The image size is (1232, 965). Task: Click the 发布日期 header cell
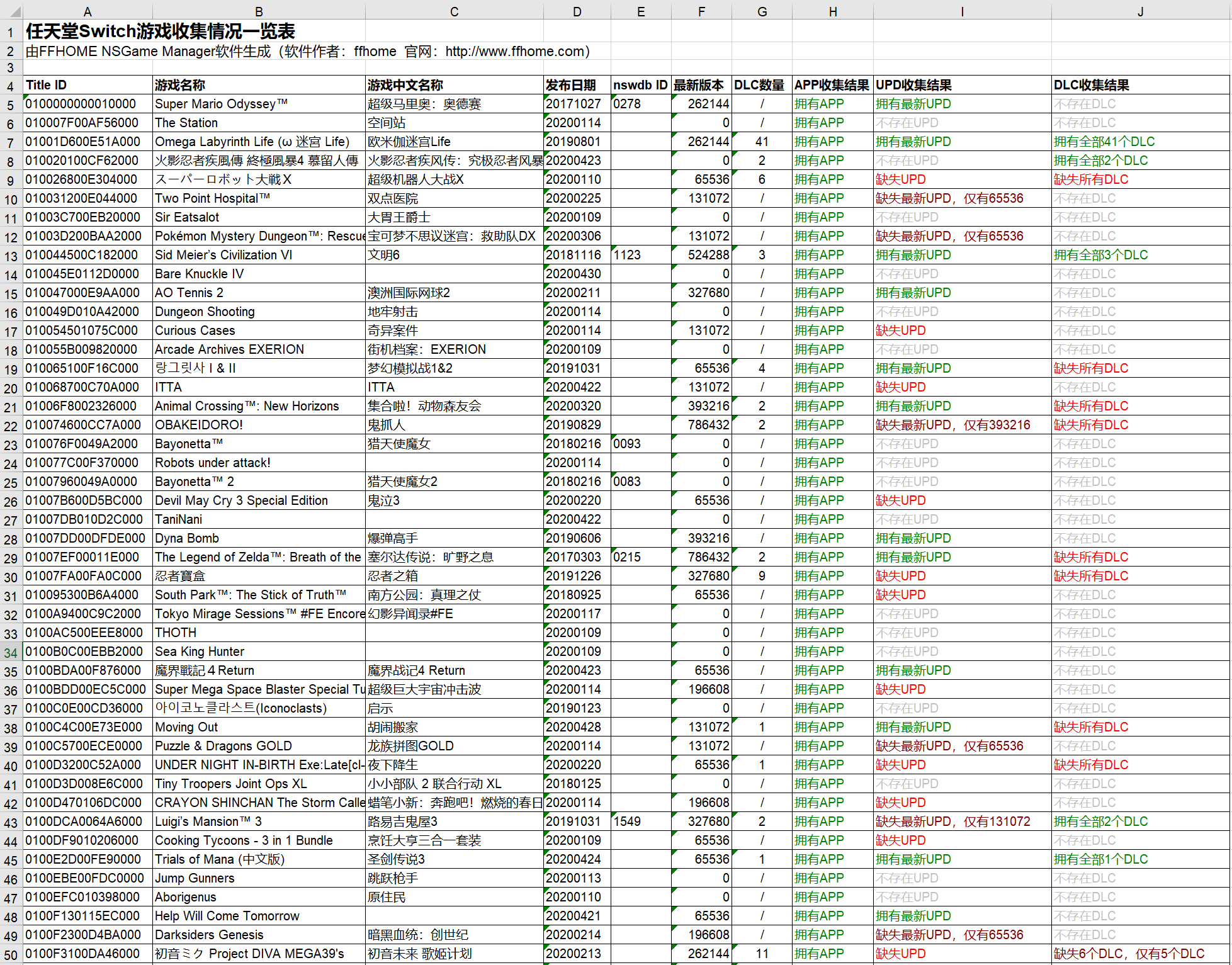(x=577, y=85)
